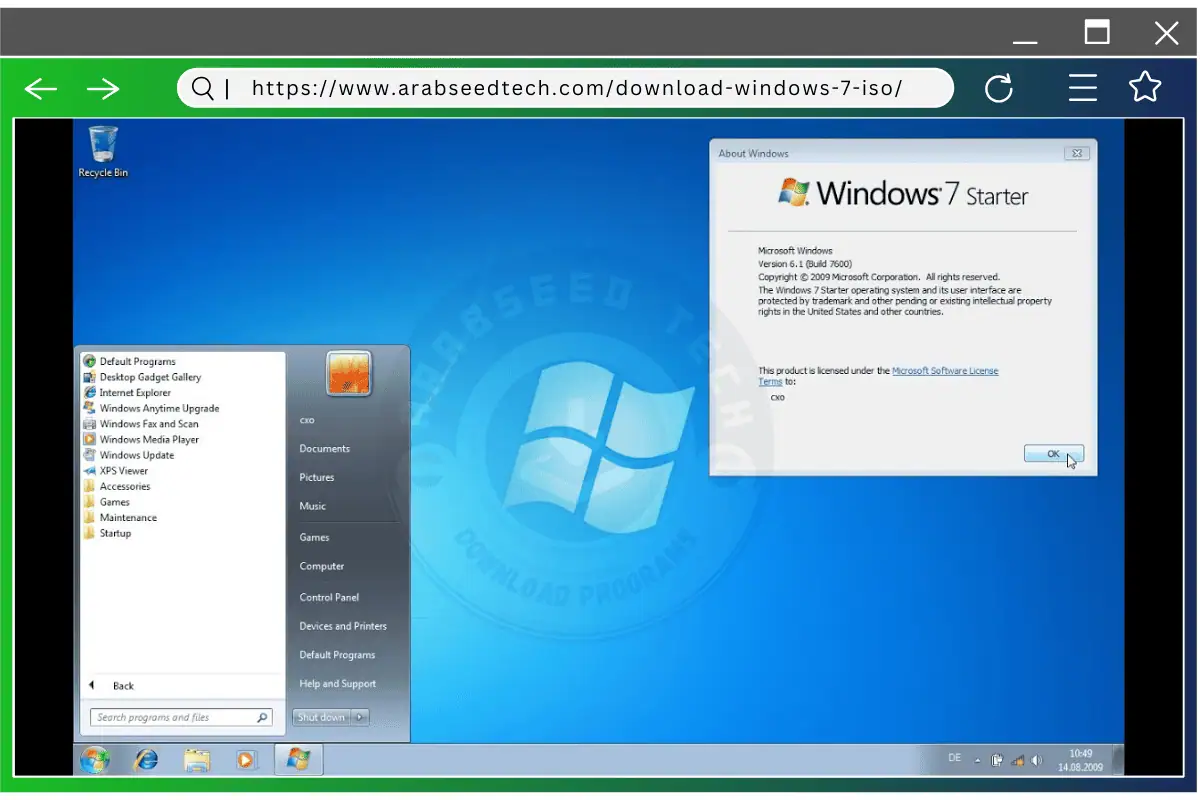Screen dimensions: 1200x800
Task: Refresh the current webpage
Action: click(x=999, y=88)
